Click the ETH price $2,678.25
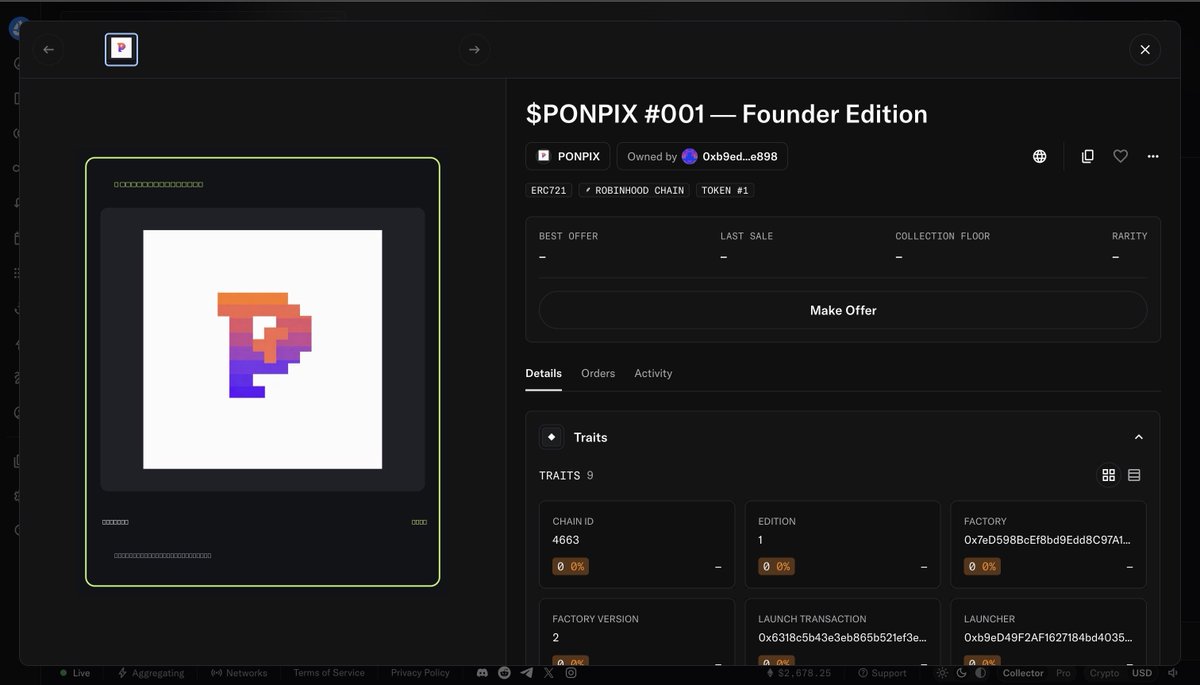 [x=798, y=673]
